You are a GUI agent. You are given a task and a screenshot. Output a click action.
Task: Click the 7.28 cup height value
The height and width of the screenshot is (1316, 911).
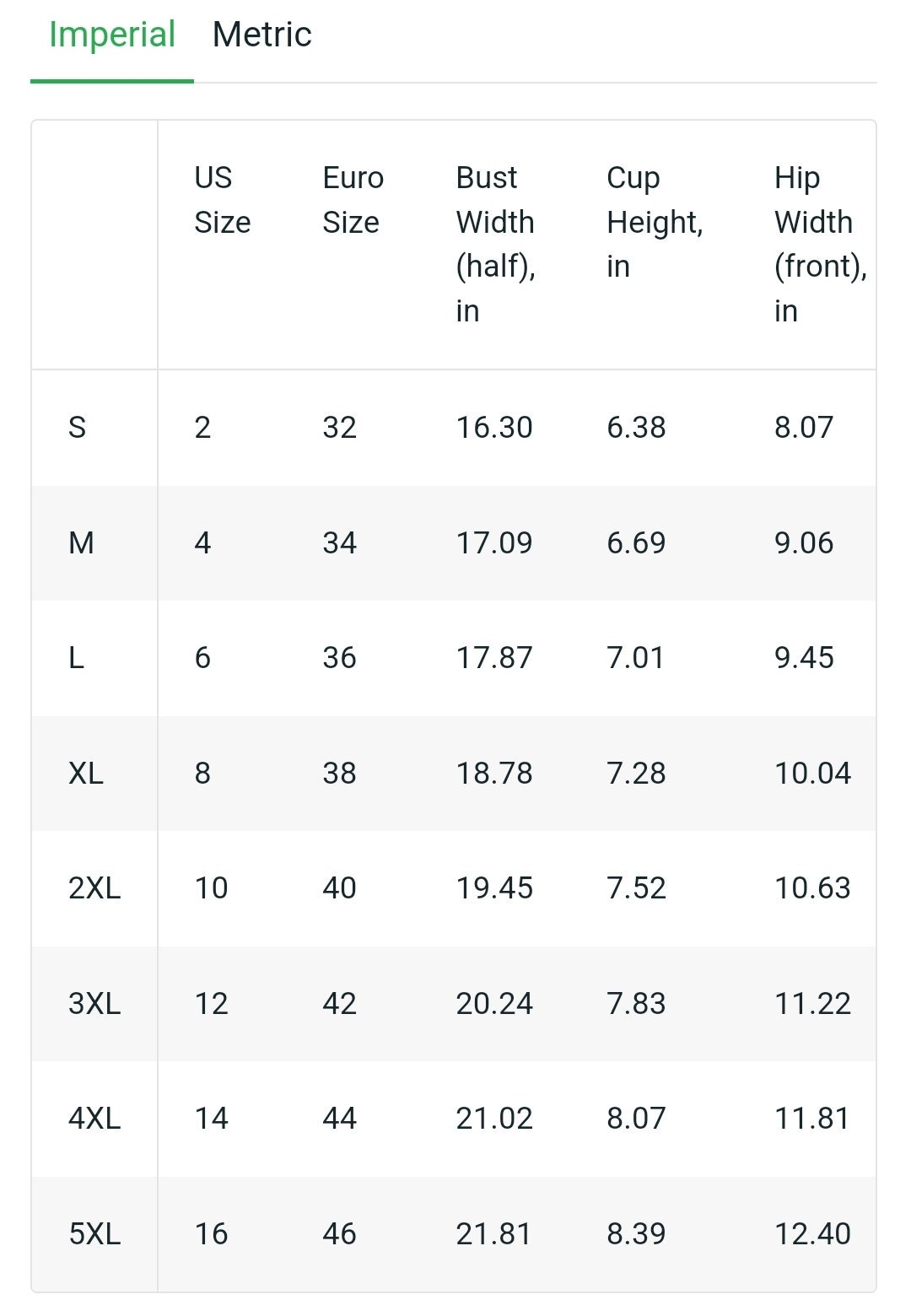[636, 773]
